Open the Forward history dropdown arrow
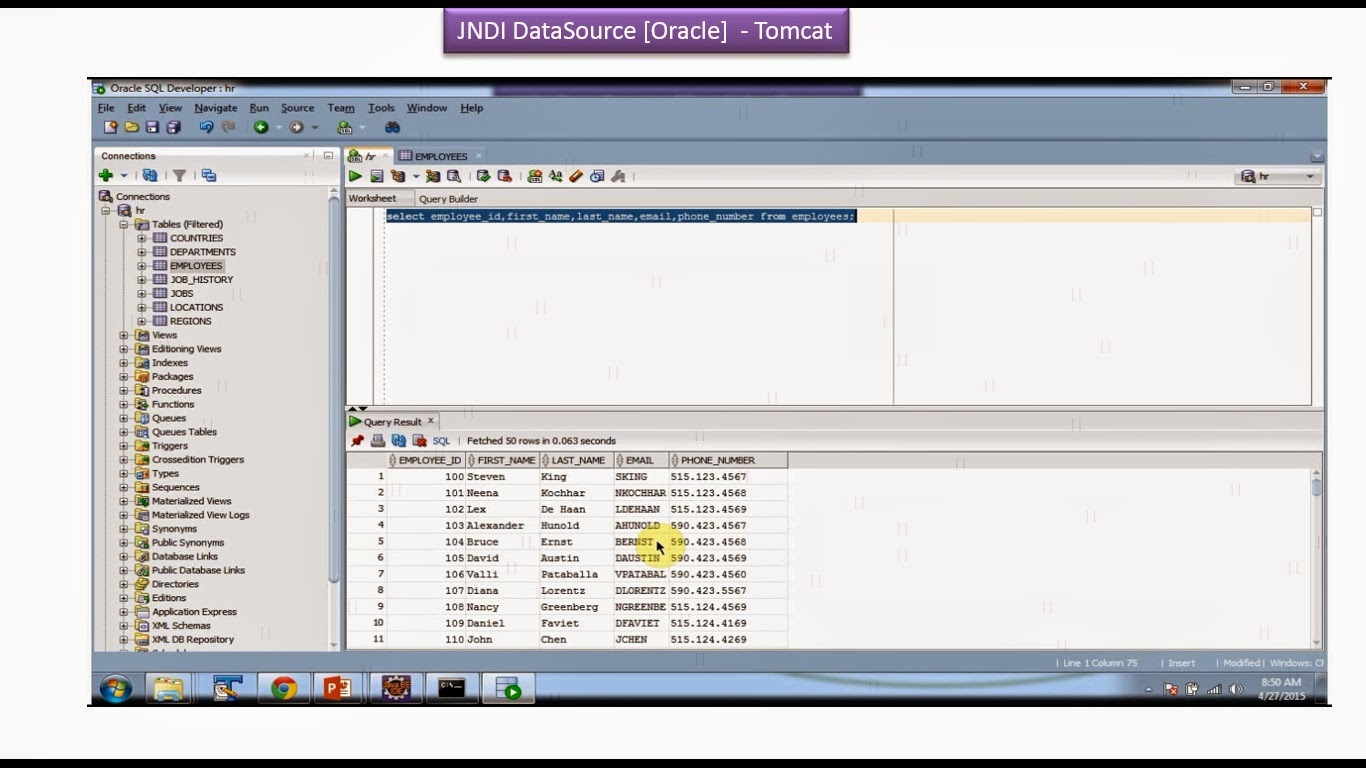 (x=314, y=128)
